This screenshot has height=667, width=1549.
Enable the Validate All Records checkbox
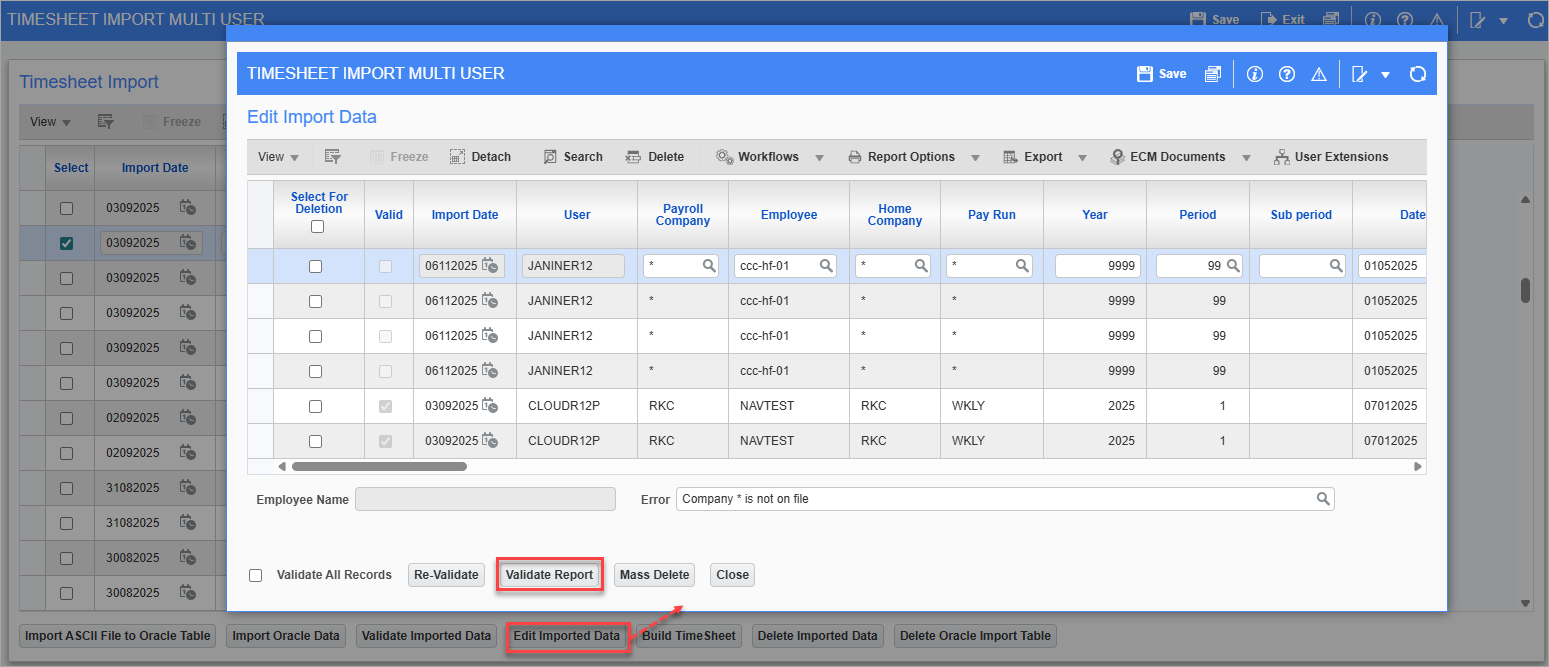pyautogui.click(x=255, y=574)
